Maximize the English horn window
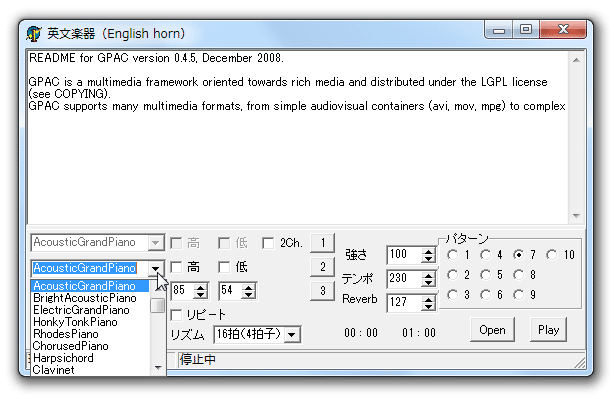The image size is (614, 399). pyautogui.click(x=526, y=30)
